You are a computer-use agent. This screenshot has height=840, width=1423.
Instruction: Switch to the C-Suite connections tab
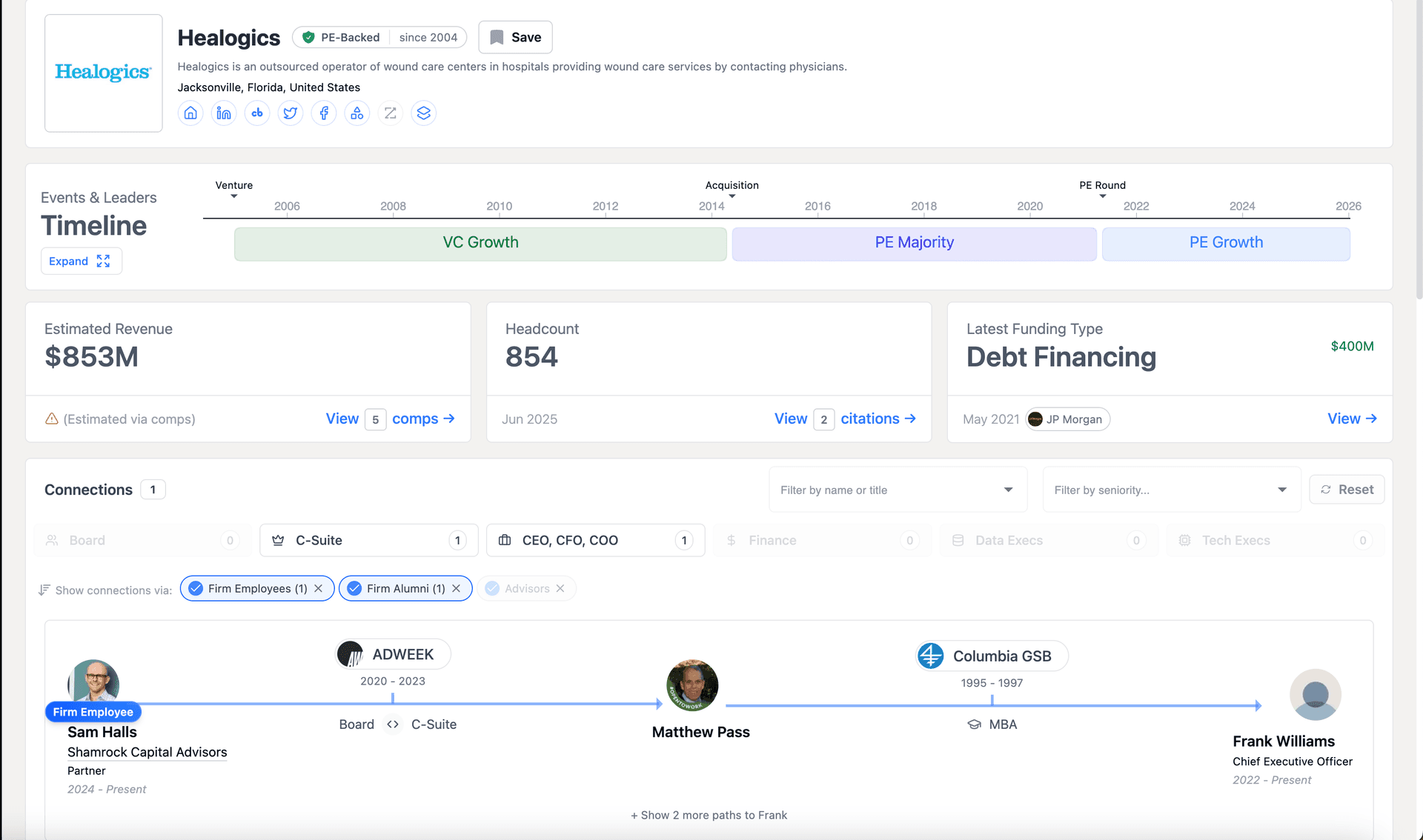pos(368,540)
